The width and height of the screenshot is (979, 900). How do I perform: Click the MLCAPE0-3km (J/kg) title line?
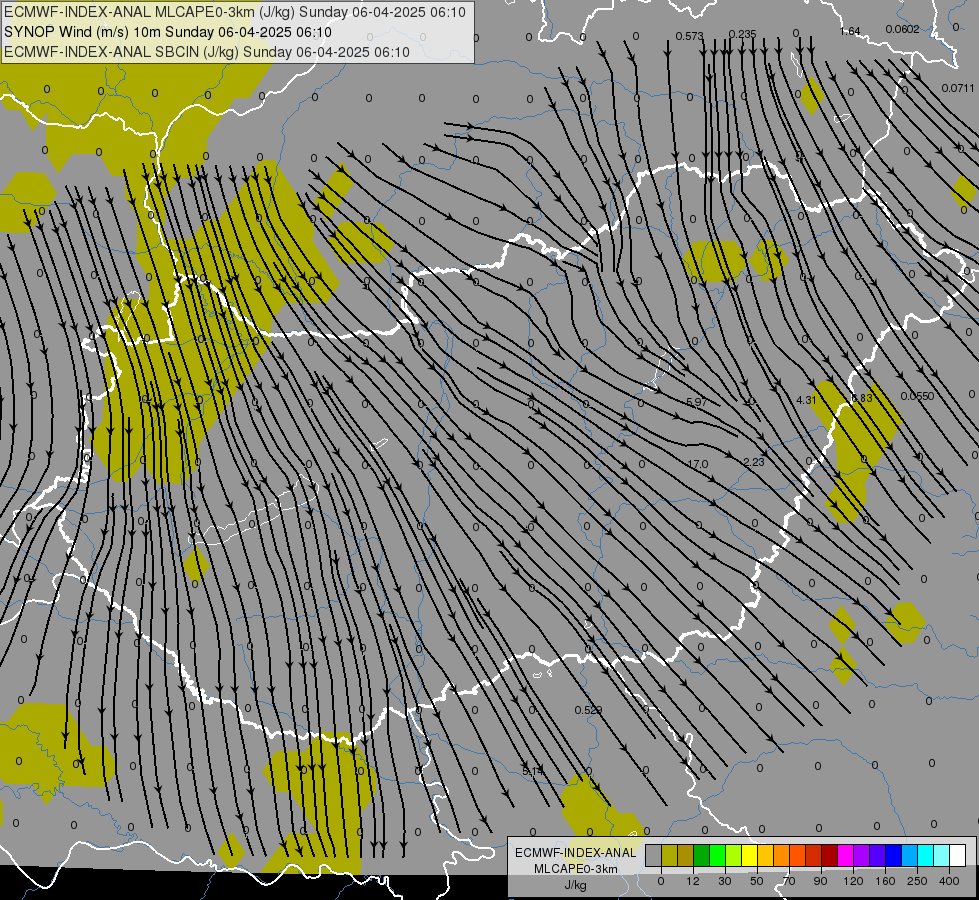pyautogui.click(x=235, y=12)
